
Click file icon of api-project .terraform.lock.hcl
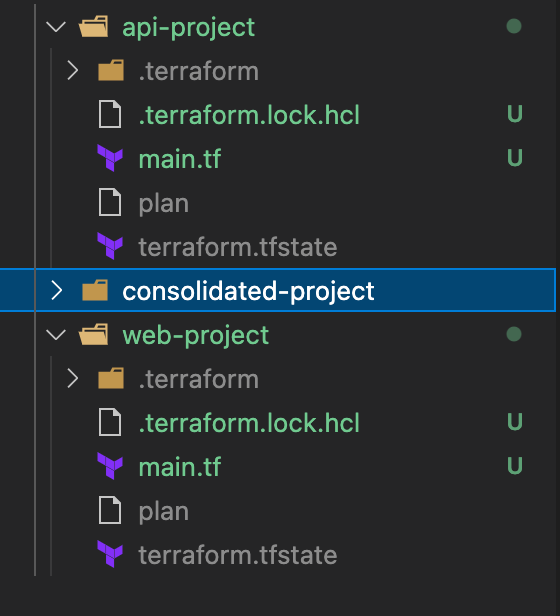tap(110, 114)
